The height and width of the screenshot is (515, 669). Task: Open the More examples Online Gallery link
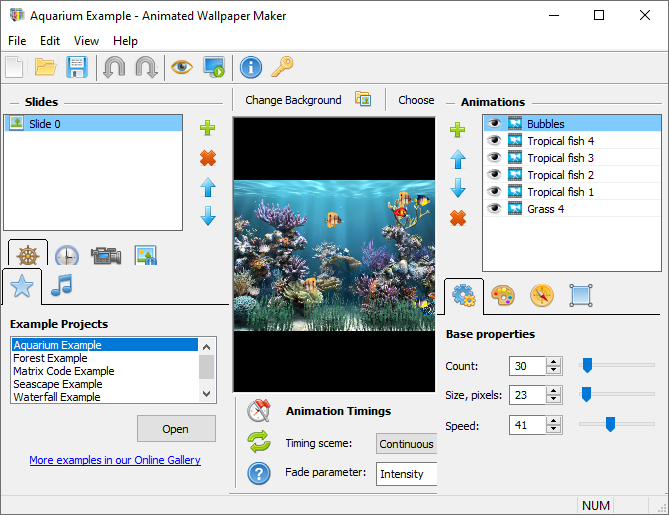pos(115,460)
